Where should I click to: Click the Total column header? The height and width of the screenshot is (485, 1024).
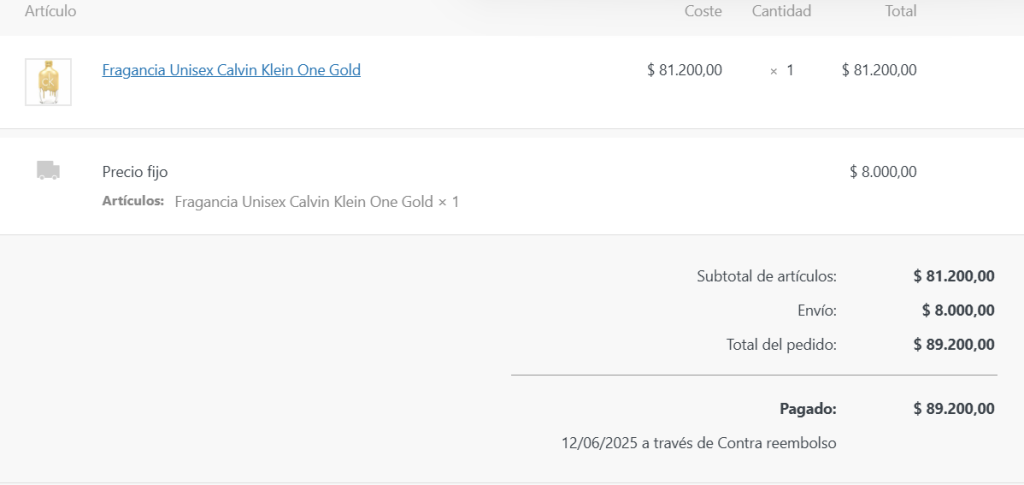[900, 11]
